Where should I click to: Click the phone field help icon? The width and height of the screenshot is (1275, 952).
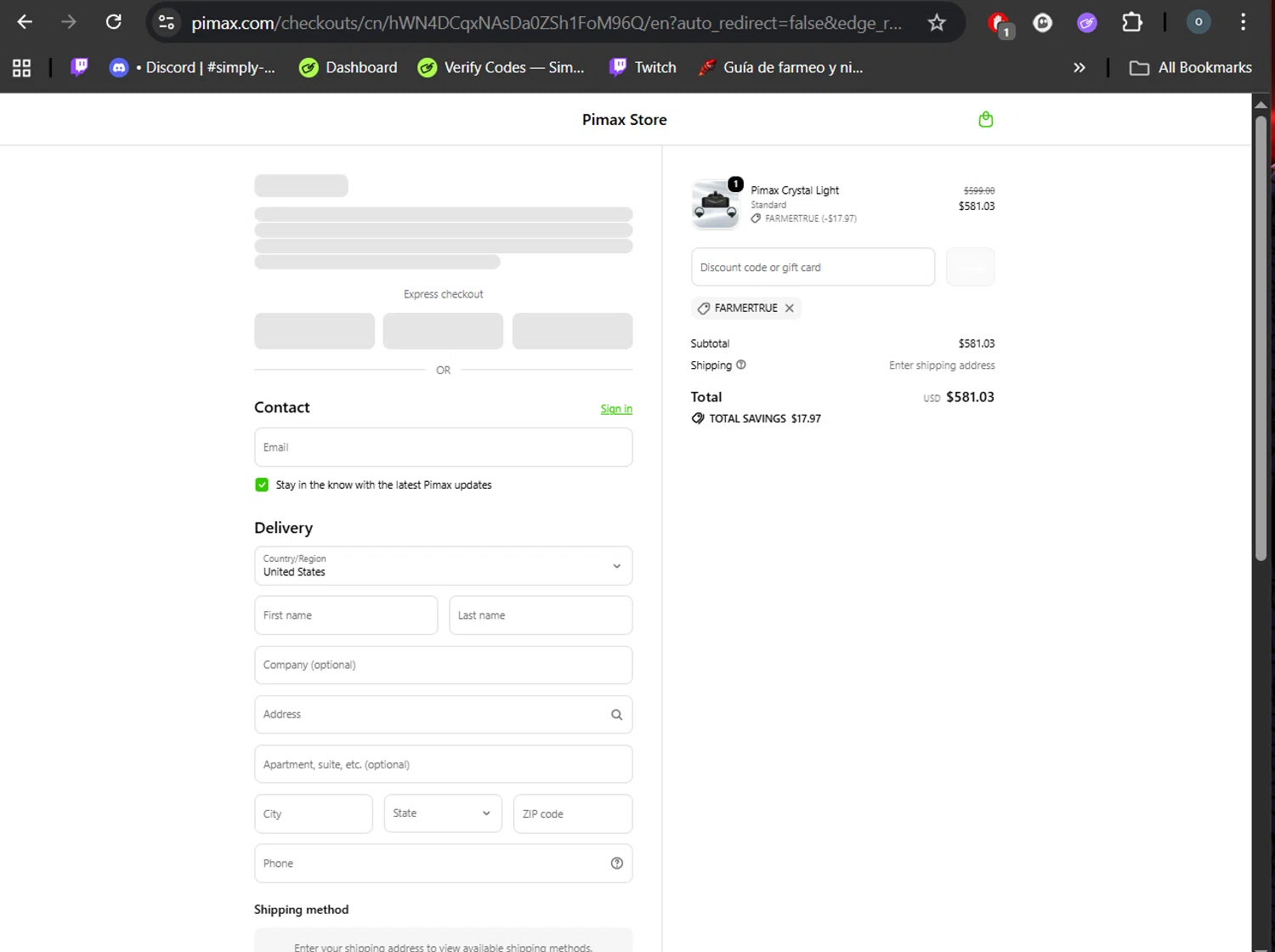click(x=617, y=864)
